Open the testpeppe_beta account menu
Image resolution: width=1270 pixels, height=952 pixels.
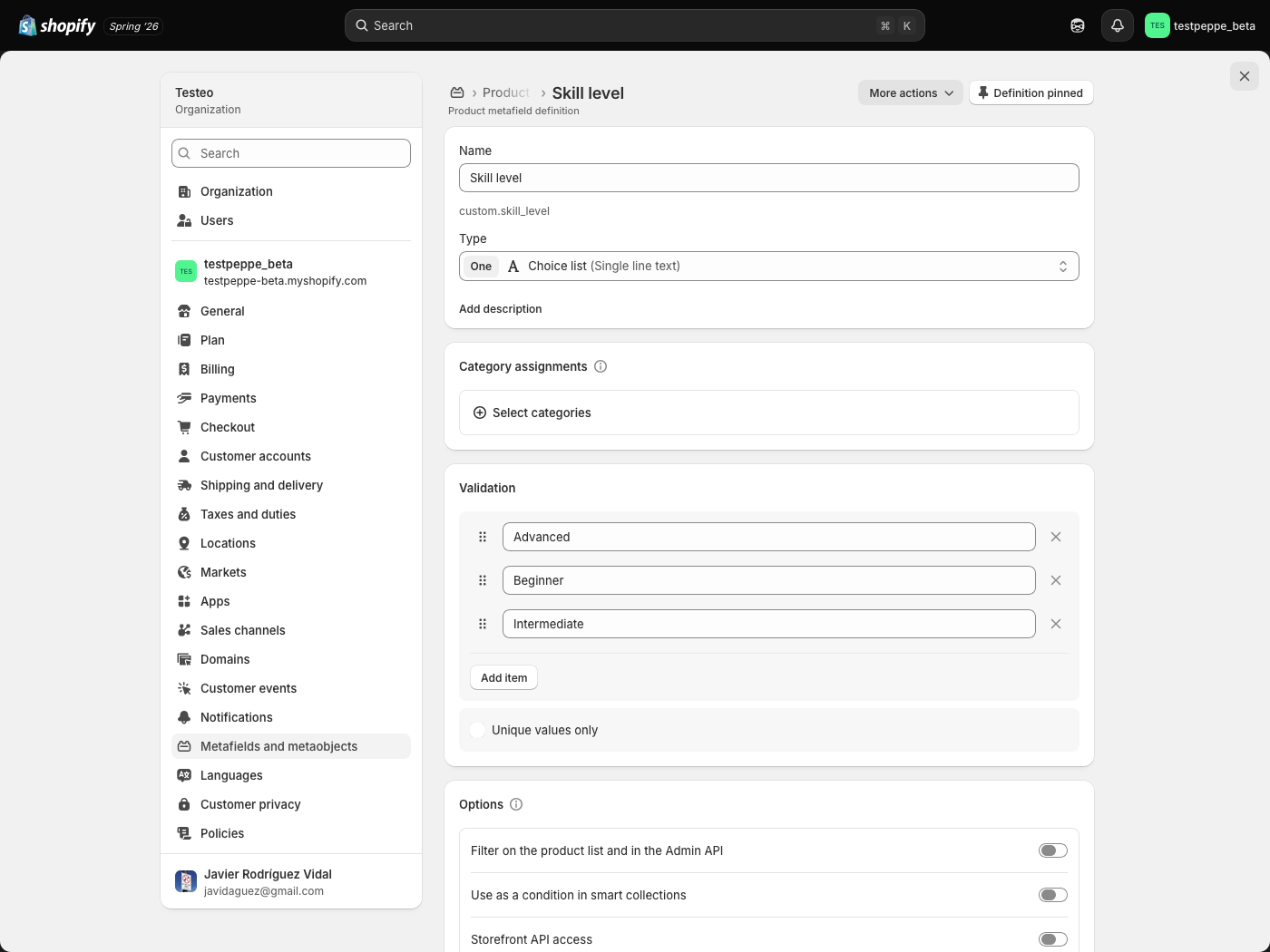tap(1200, 25)
